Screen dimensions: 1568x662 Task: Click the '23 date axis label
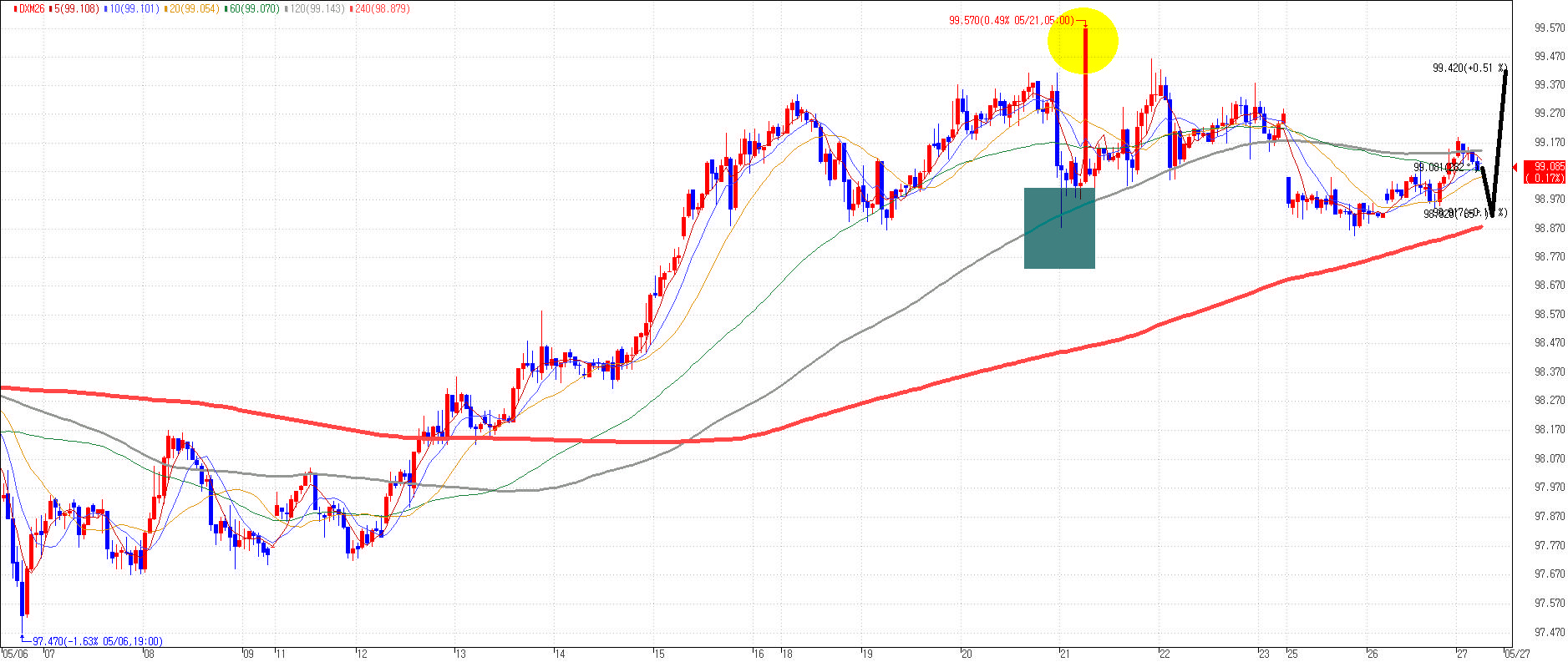pyautogui.click(x=1263, y=654)
